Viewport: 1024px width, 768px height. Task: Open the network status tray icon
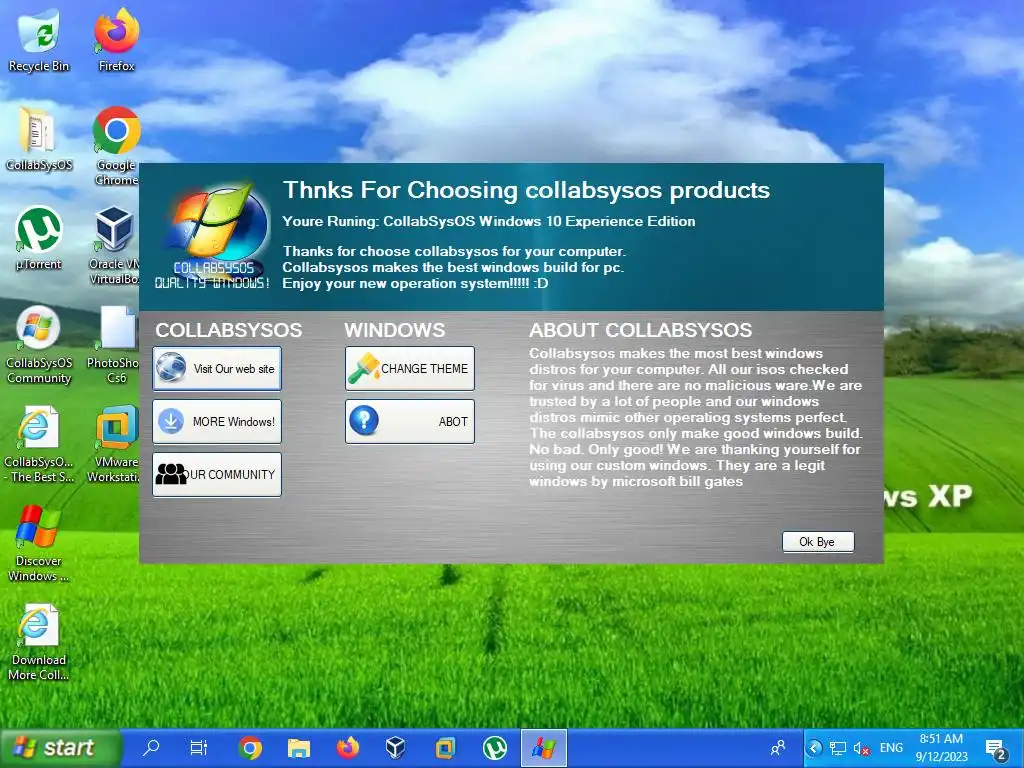click(838, 748)
